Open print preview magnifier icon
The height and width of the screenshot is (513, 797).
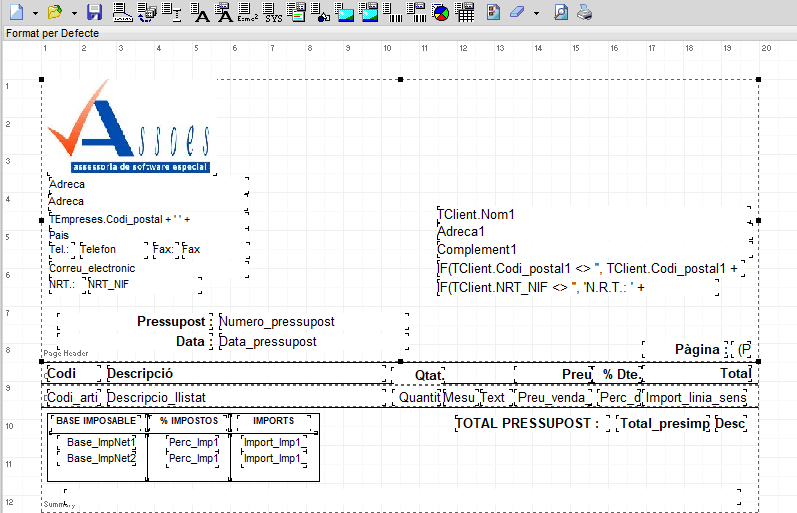(x=561, y=12)
